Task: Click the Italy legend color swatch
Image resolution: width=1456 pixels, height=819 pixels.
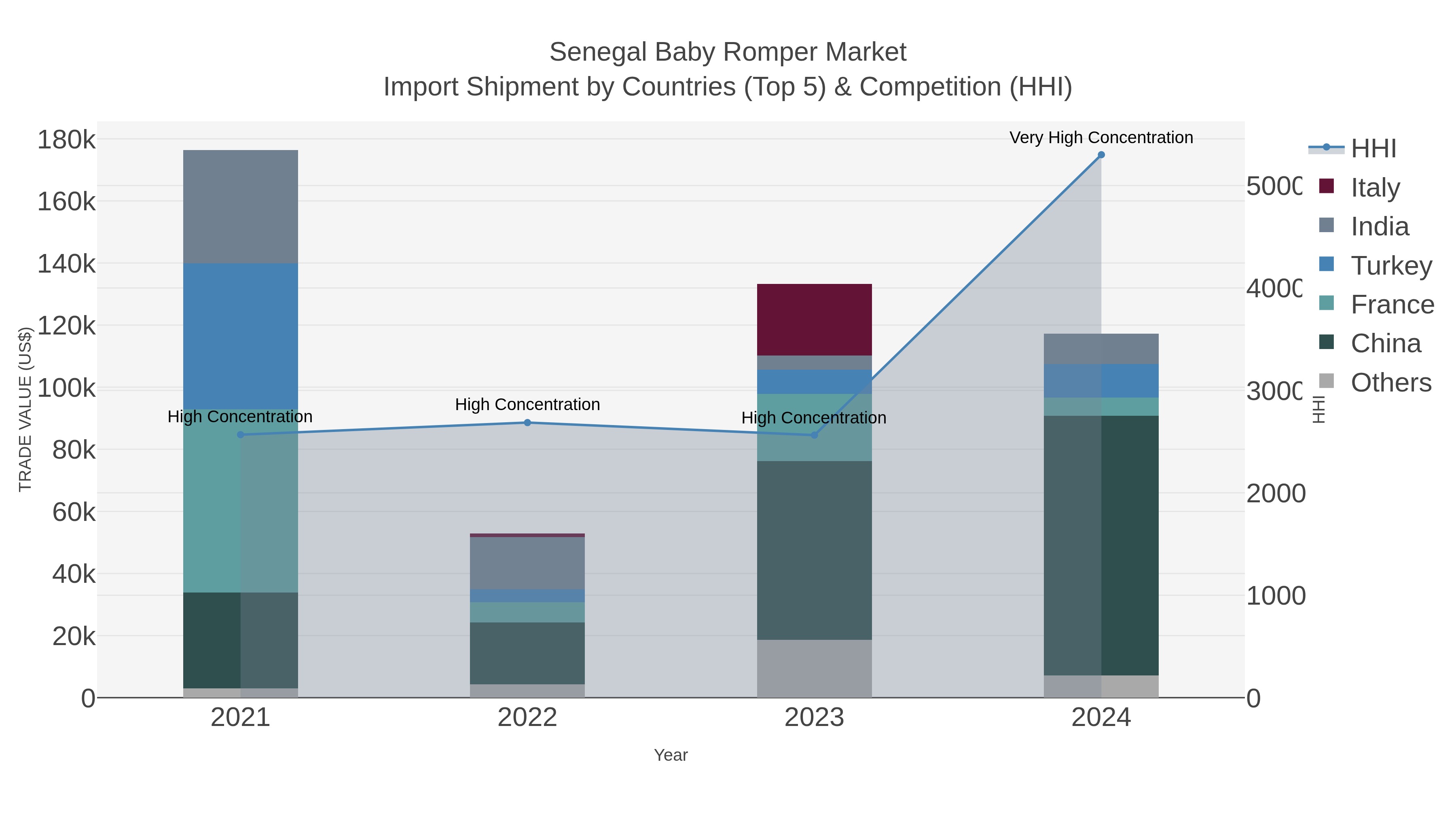Action: [x=1326, y=186]
